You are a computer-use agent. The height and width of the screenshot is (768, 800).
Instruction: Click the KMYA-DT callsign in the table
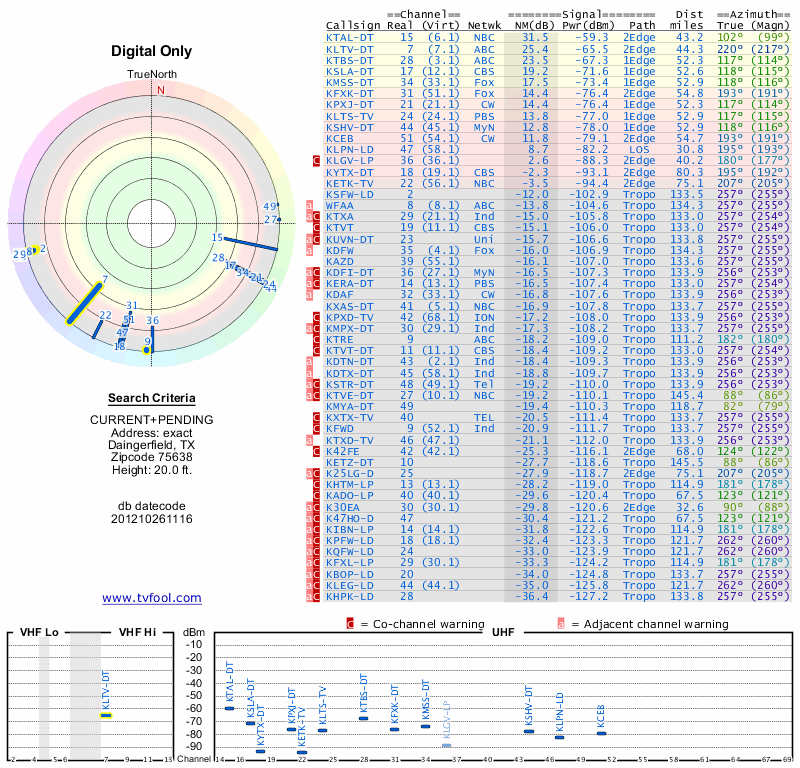[x=349, y=406]
